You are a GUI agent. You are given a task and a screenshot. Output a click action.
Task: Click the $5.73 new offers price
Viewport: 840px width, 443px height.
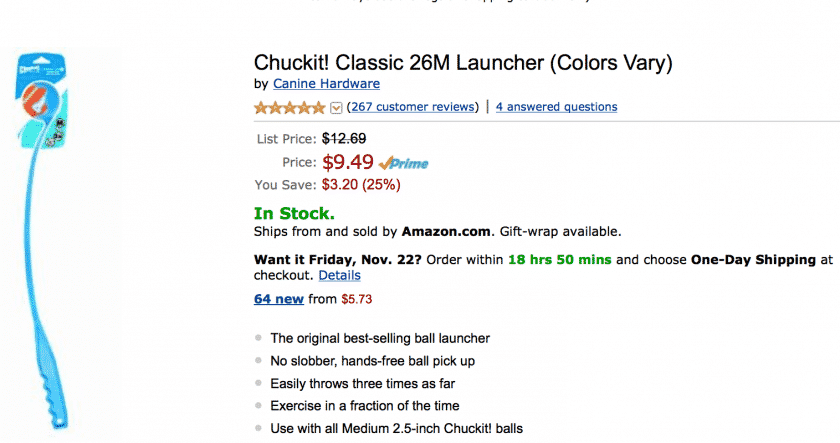tap(356, 299)
